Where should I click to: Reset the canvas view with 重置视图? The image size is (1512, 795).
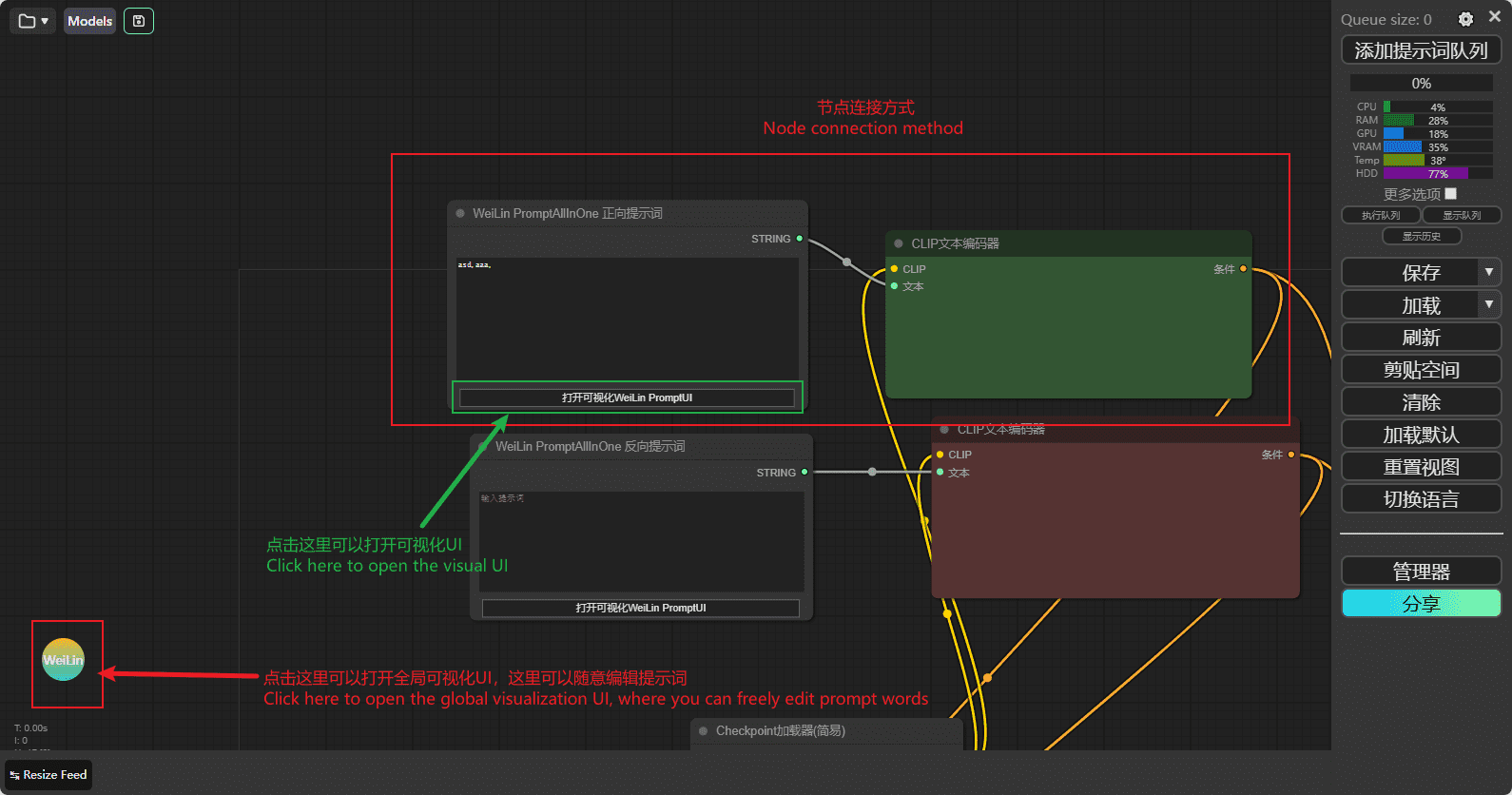click(x=1421, y=466)
